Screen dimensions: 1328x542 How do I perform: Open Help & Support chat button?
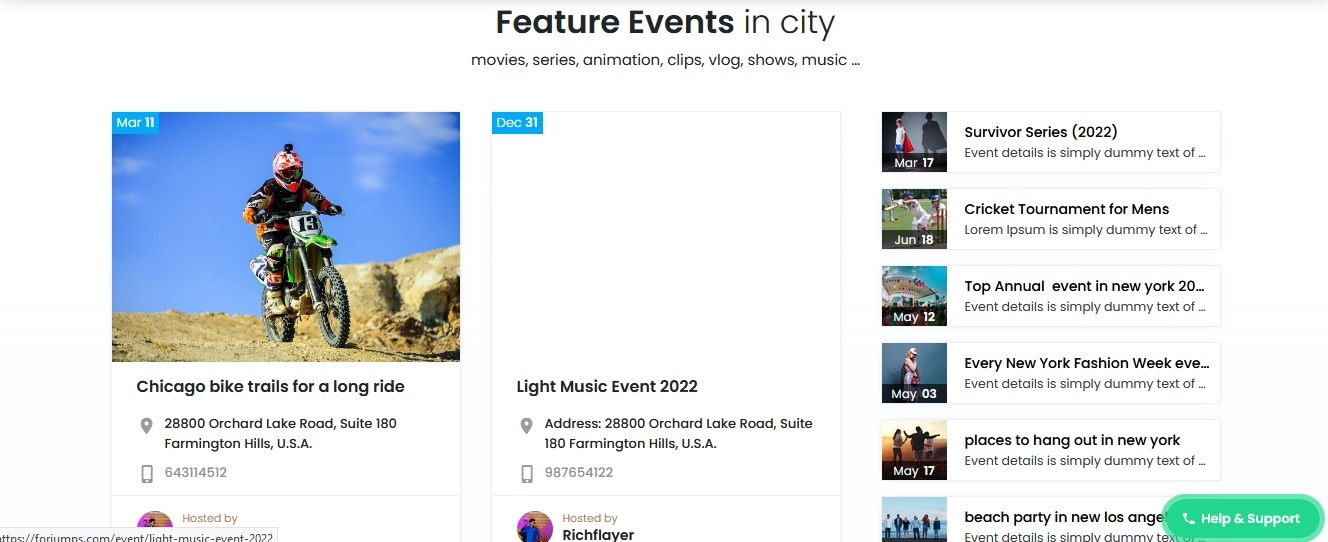[1242, 518]
